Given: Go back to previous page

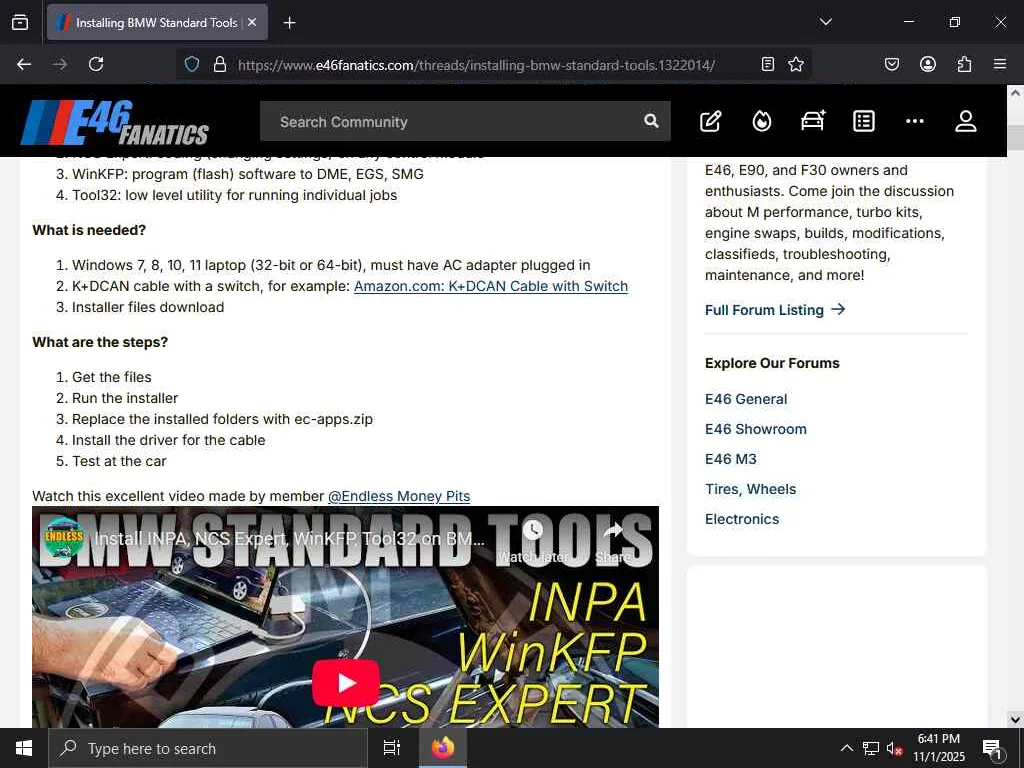Looking at the screenshot, I should pos(24,64).
